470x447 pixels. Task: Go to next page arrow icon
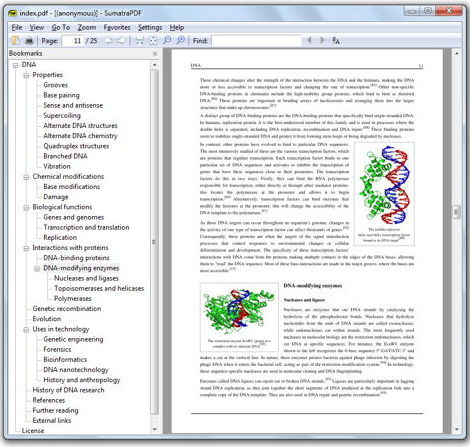121,40
